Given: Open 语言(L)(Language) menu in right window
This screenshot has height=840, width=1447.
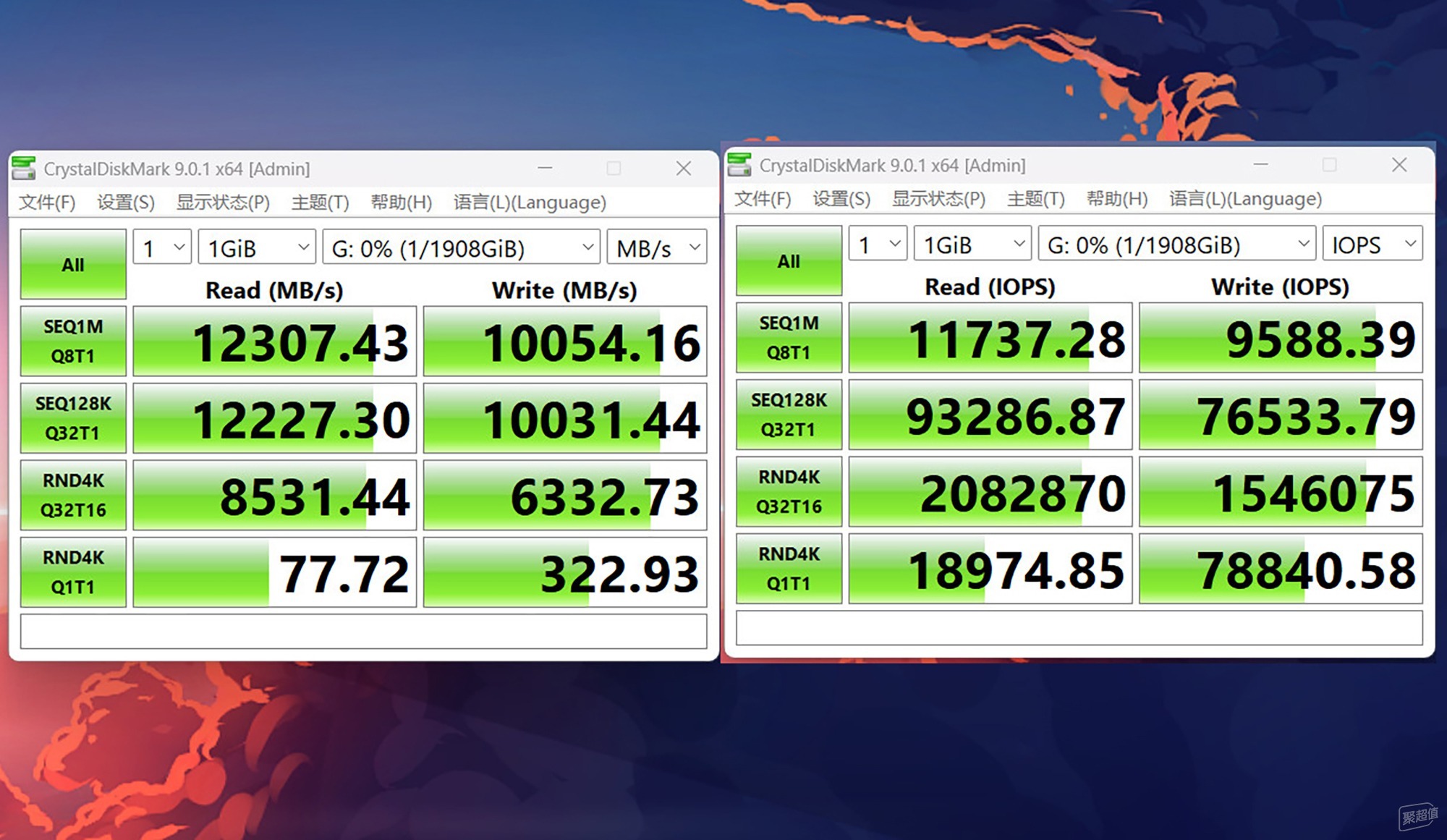Looking at the screenshot, I should (1245, 198).
